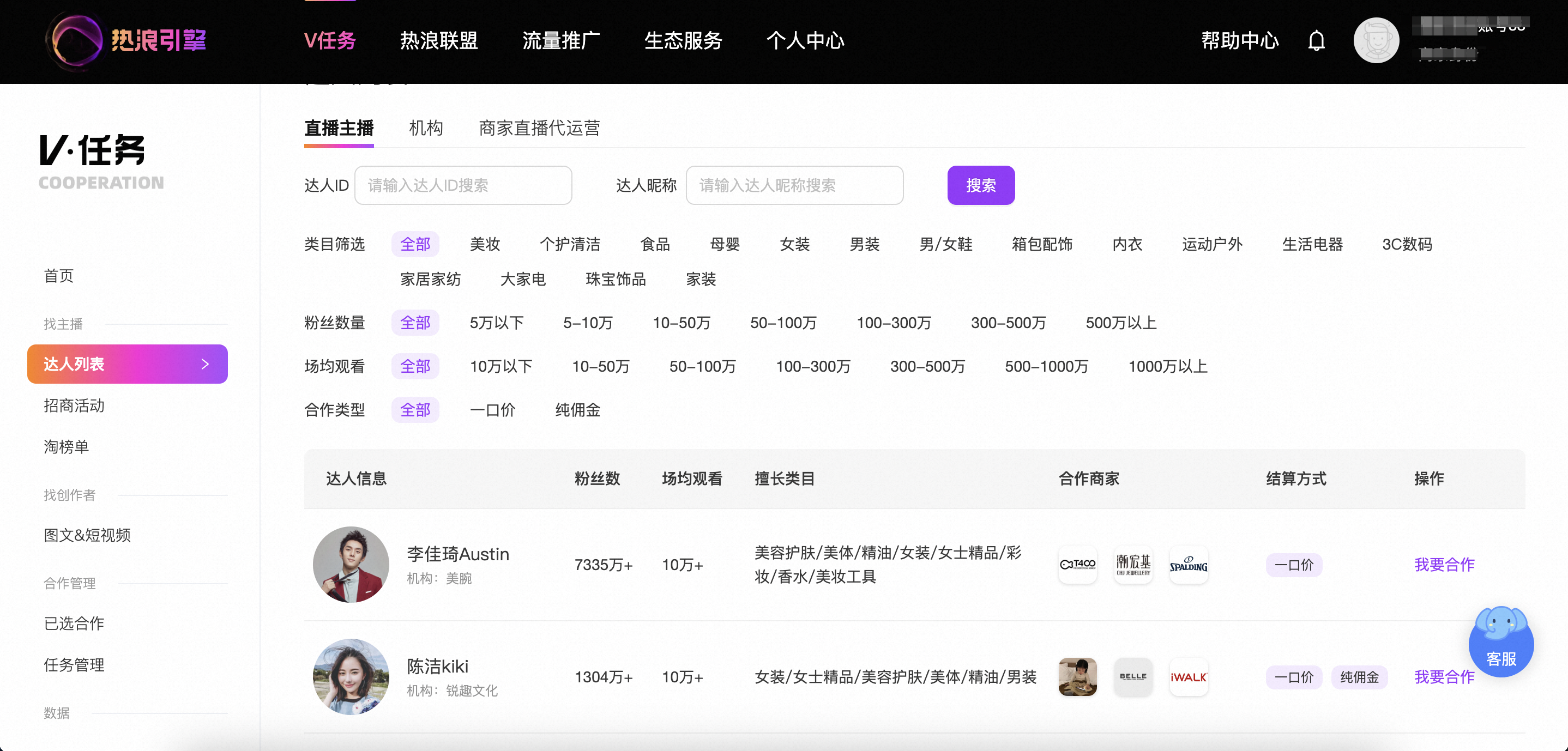1568x751 pixels.
Task: Click the iWALK partner brand logo
Action: [x=1188, y=676]
